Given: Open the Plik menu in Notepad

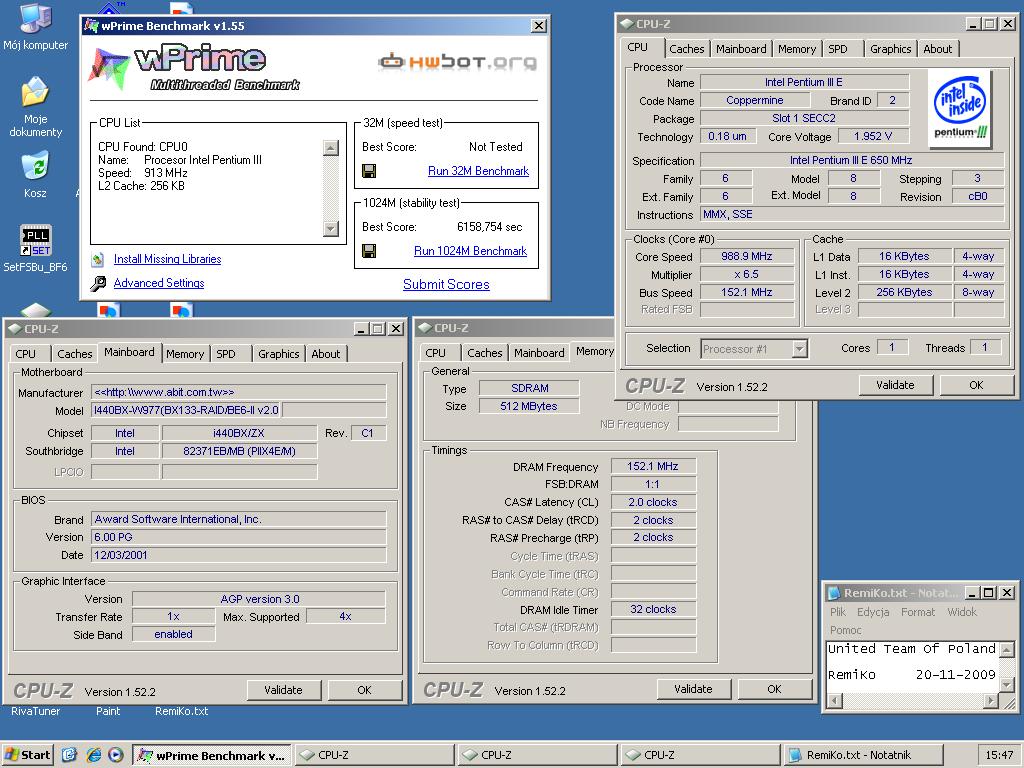Looking at the screenshot, I should (838, 613).
